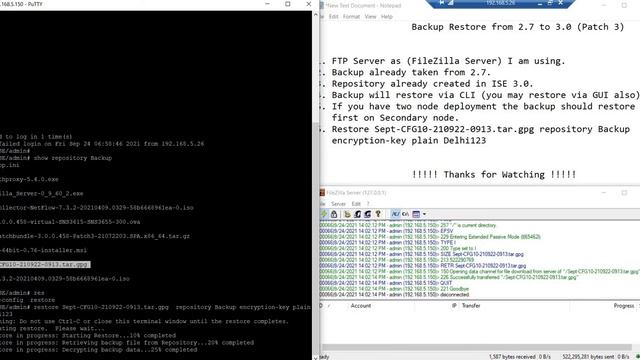Open the dropdown arrow beside the sorting icon
This screenshot has height=360, width=640.
(424, 214)
